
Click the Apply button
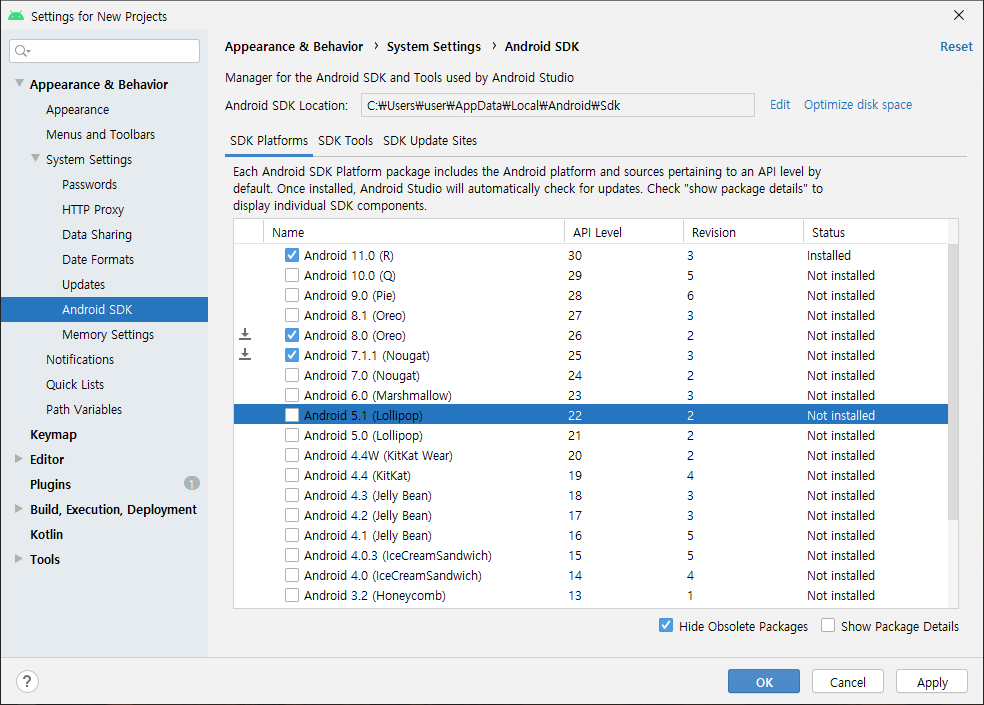point(932,682)
